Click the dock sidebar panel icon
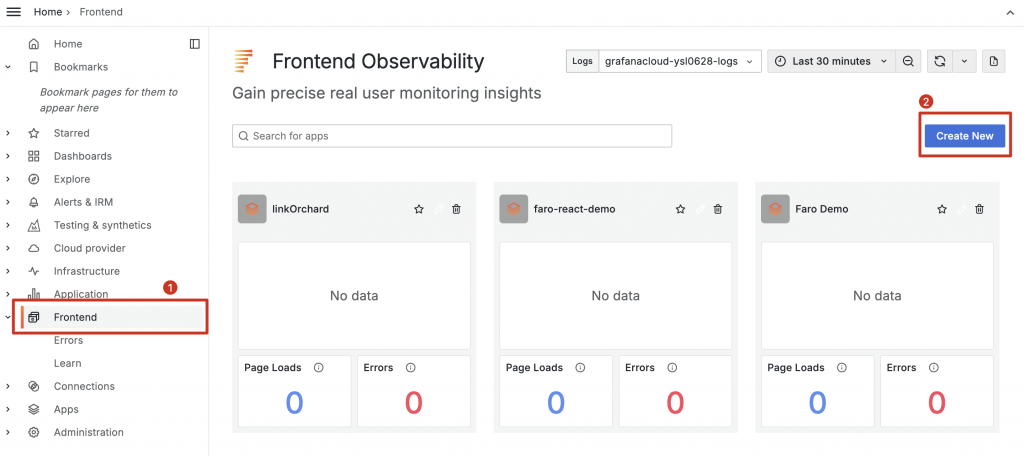This screenshot has height=456, width=1024. click(195, 44)
